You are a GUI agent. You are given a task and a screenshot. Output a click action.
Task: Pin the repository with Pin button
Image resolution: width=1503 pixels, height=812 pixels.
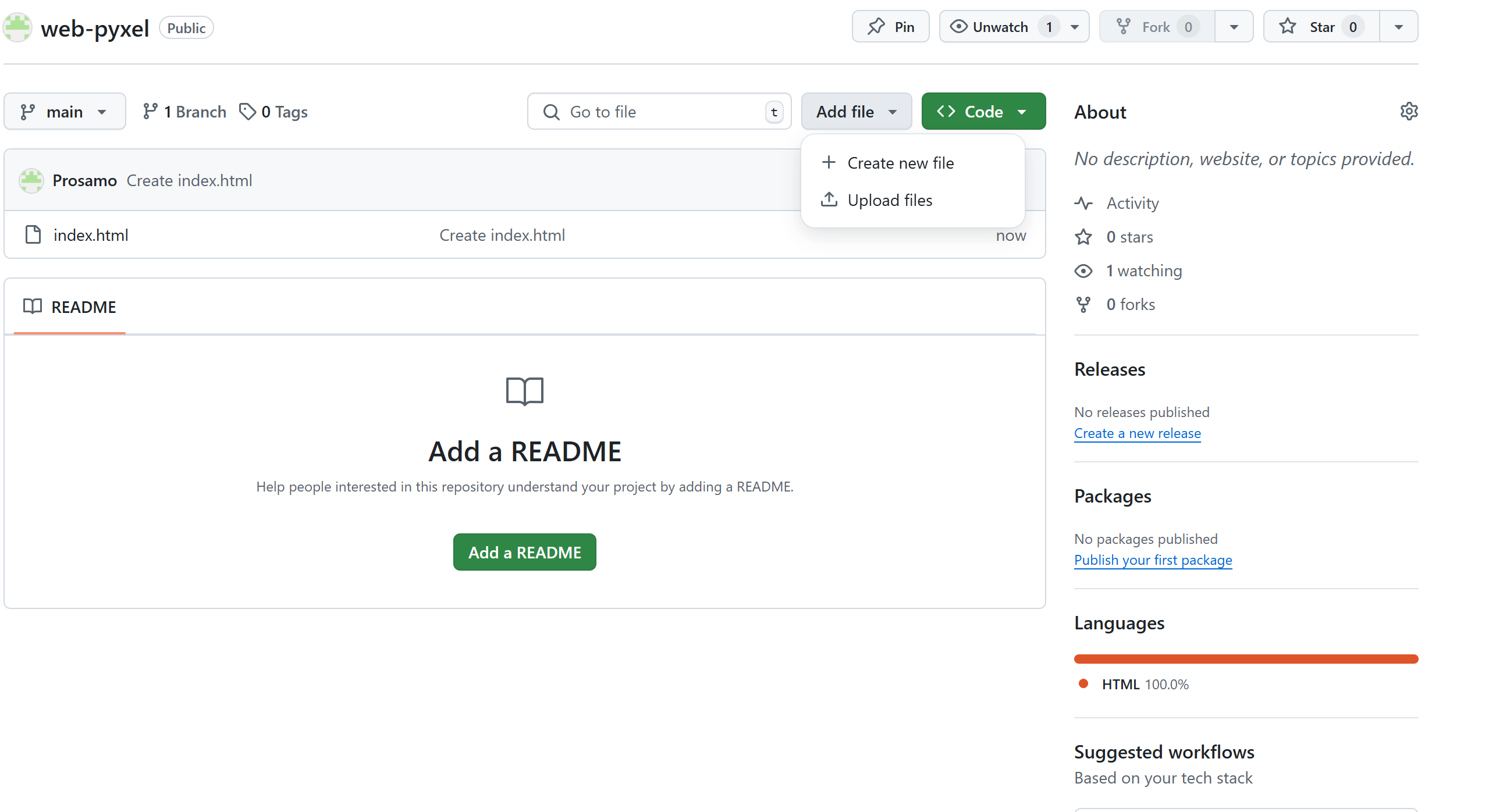890,27
